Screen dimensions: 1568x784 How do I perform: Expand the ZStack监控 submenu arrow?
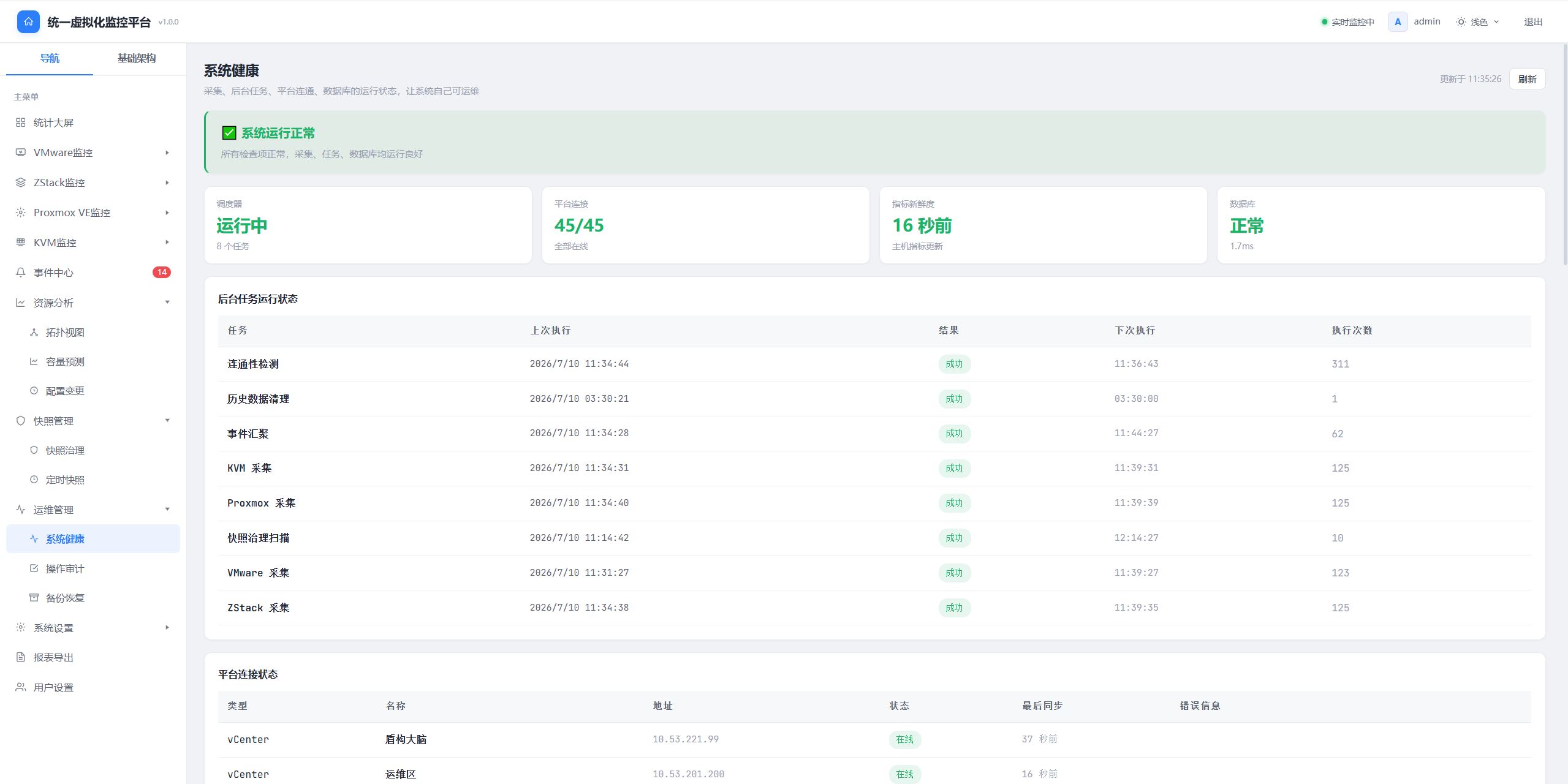pos(167,183)
